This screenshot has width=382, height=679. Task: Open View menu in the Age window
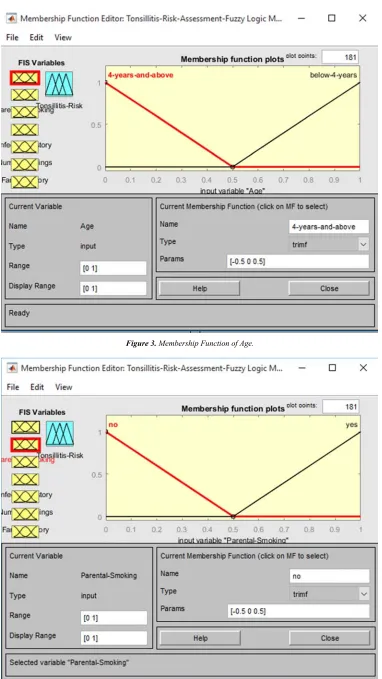tap(63, 38)
